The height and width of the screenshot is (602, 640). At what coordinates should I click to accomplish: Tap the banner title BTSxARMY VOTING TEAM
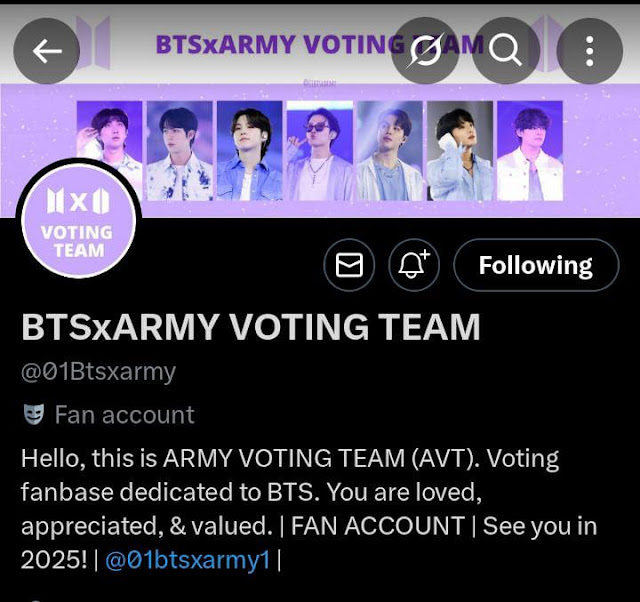(x=320, y=44)
